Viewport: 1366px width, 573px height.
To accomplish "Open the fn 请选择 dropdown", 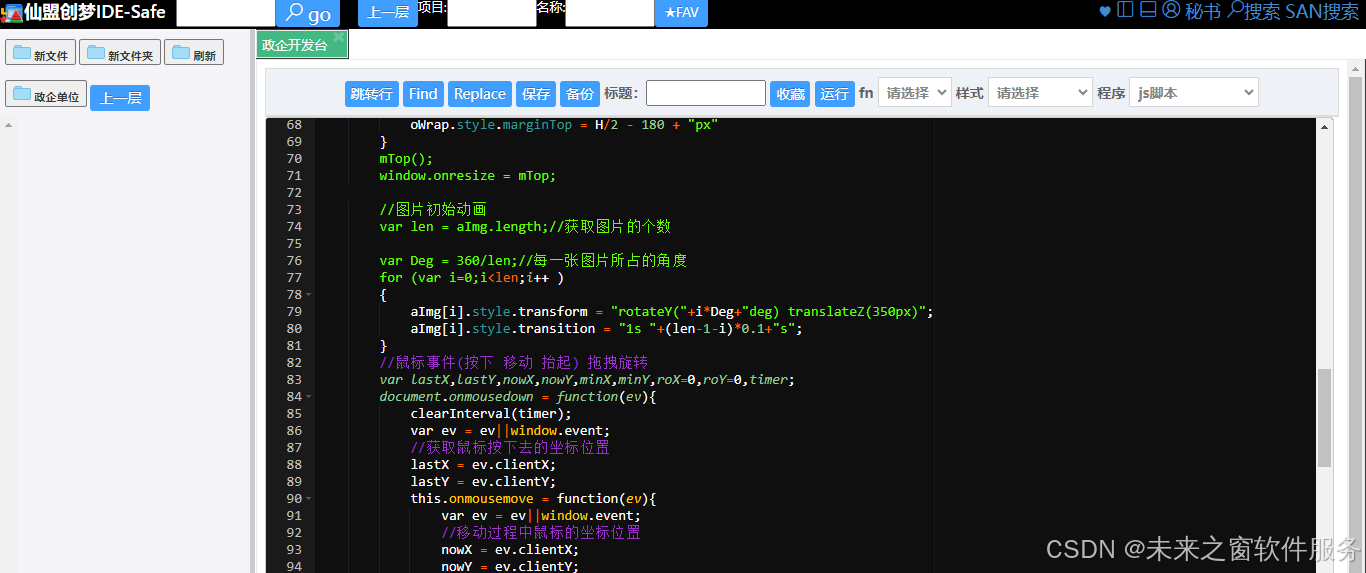I will coord(915,92).
